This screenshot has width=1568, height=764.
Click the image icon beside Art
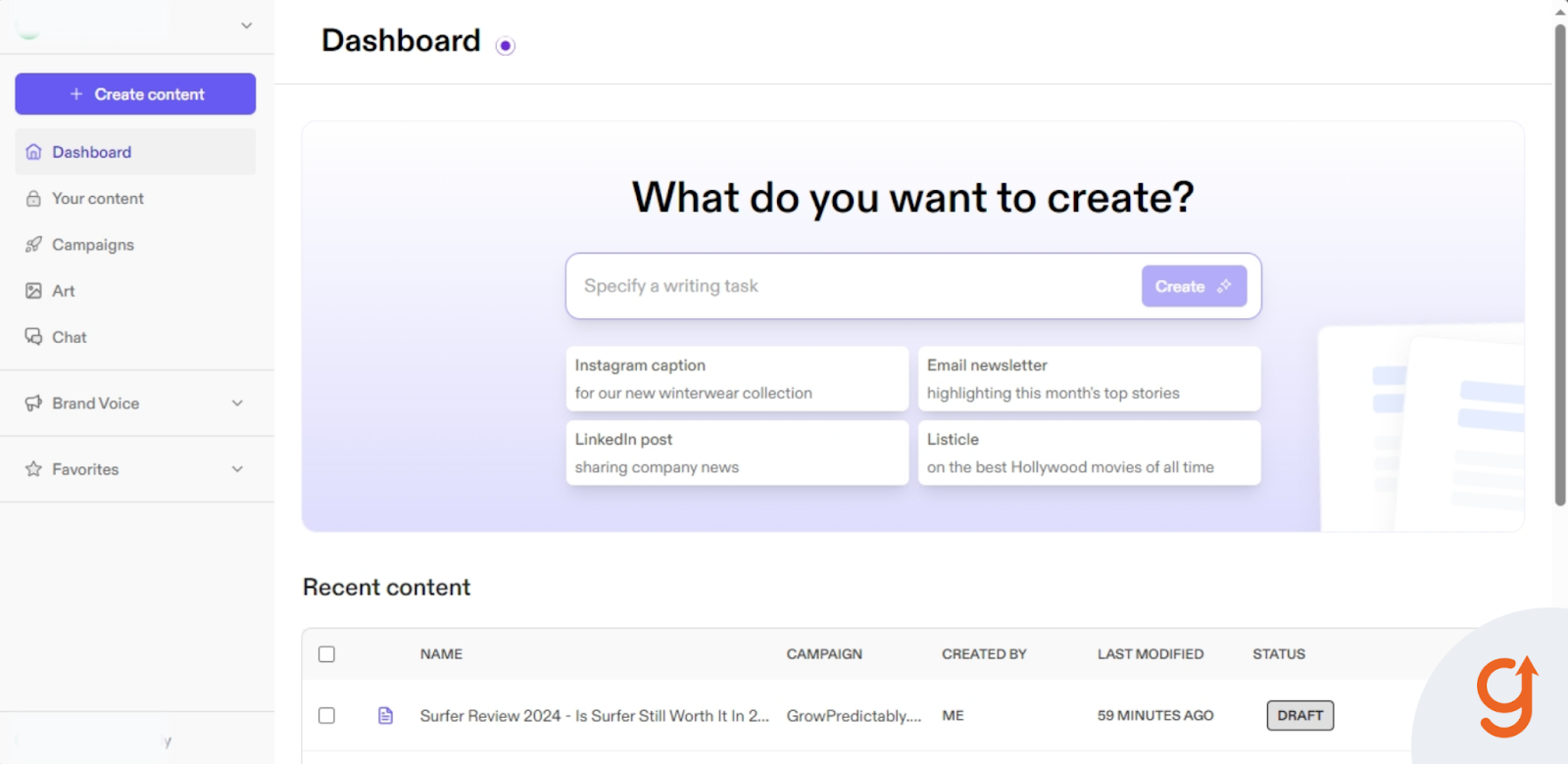(33, 291)
